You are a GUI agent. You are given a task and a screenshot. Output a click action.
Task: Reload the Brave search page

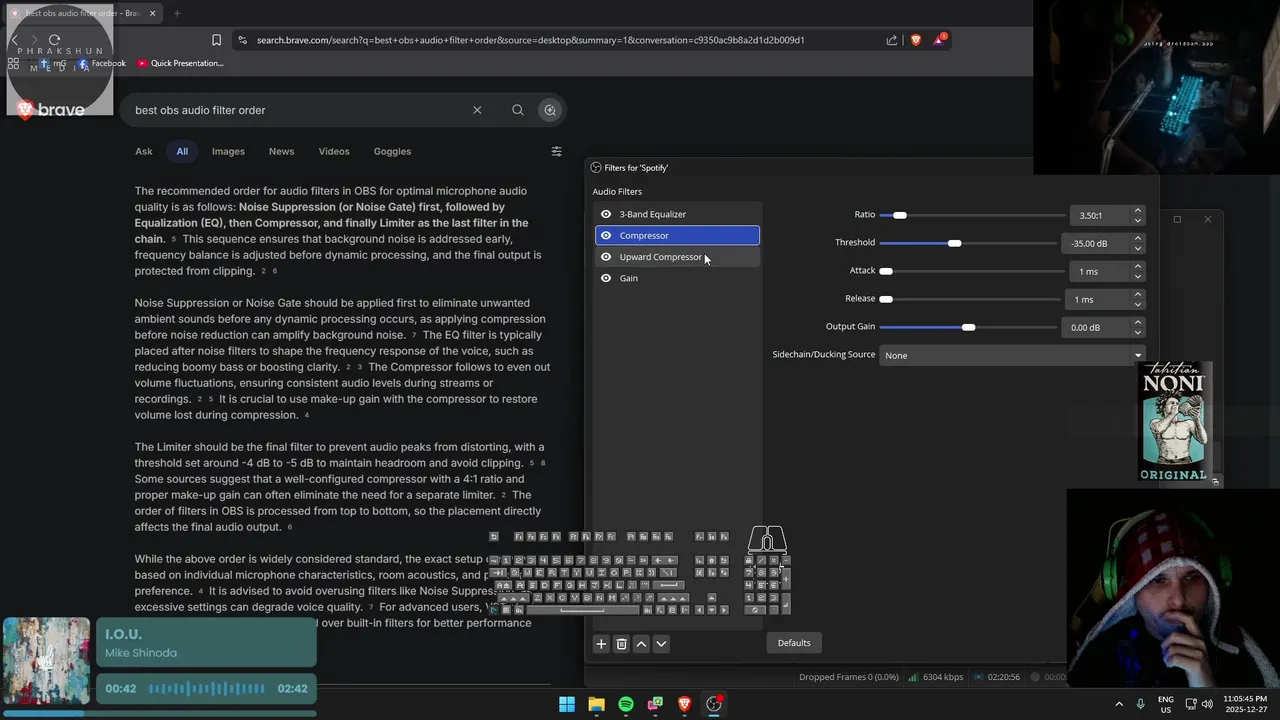click(55, 40)
